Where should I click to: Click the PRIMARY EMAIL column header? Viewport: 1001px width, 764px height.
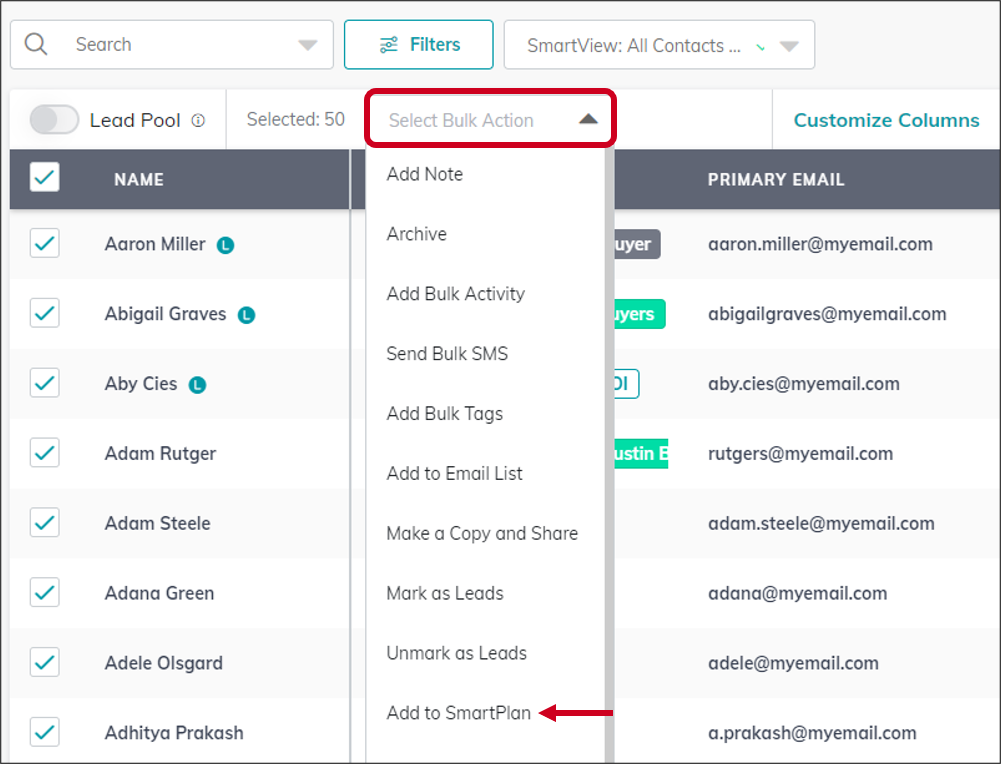(776, 180)
